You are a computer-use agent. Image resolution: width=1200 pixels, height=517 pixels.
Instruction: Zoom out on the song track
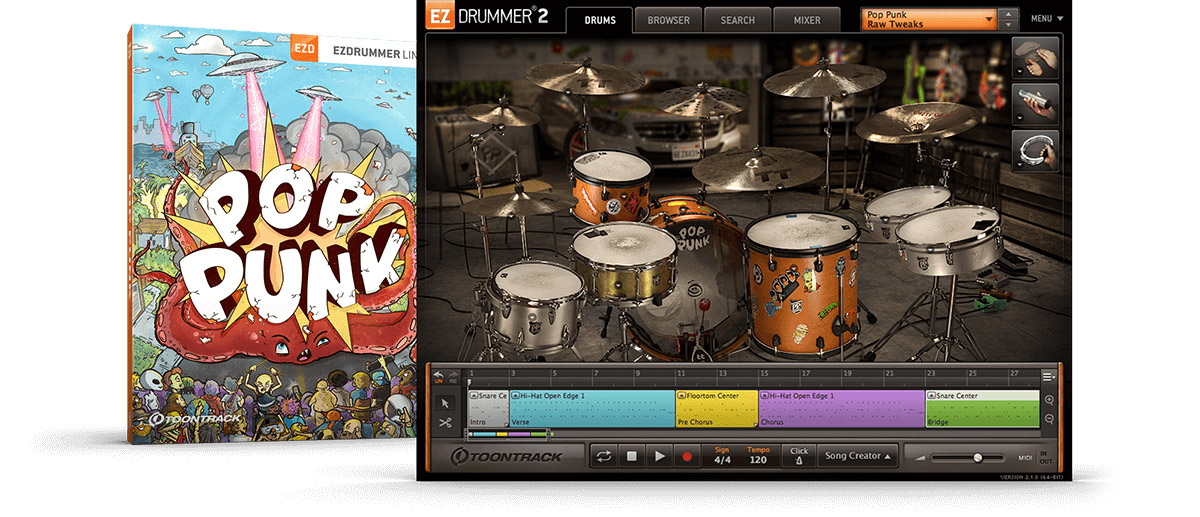point(1049,419)
